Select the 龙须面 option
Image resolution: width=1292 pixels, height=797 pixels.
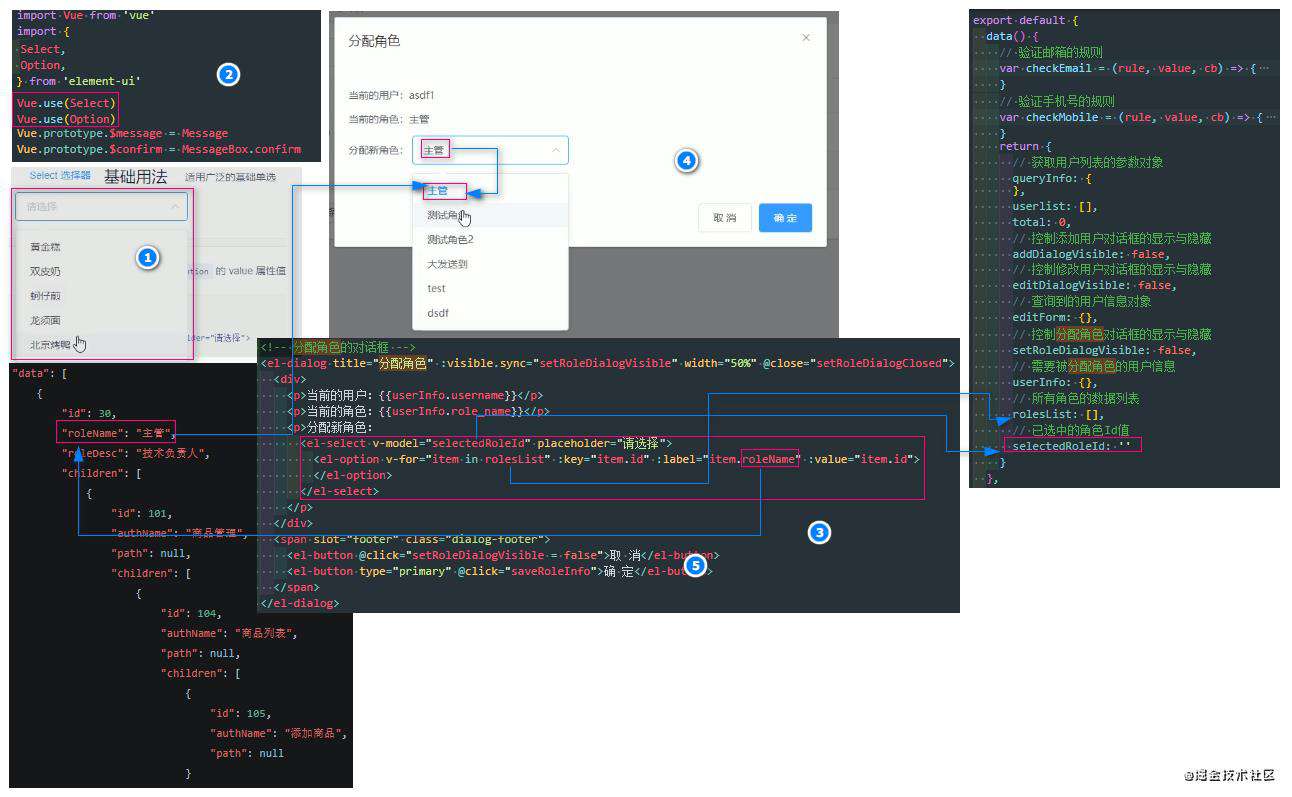pyautogui.click(x=45, y=320)
